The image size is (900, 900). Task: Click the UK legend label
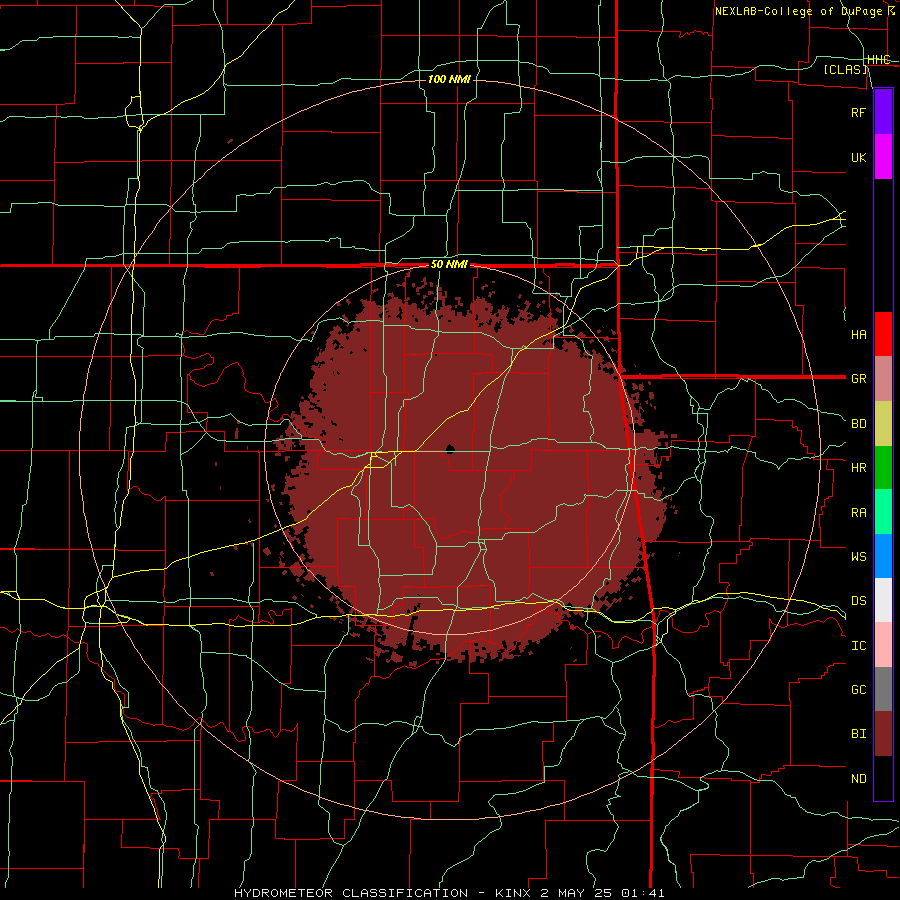pos(858,157)
